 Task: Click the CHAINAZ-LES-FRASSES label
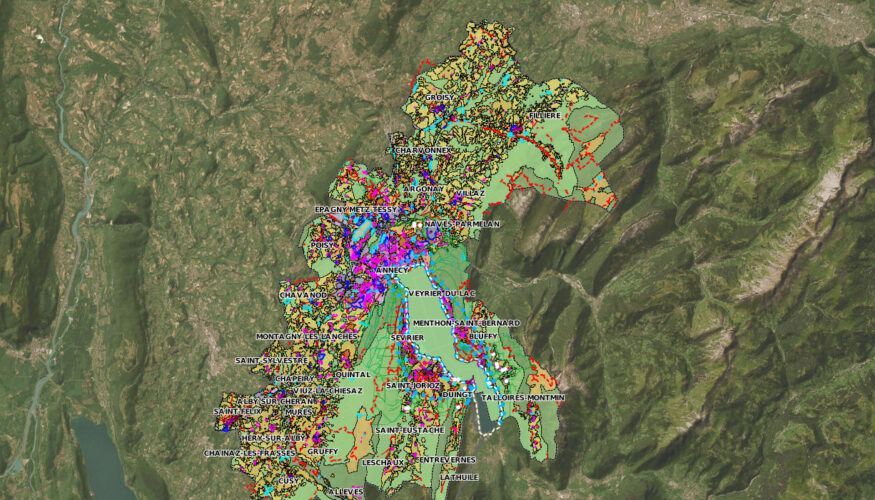(x=249, y=453)
